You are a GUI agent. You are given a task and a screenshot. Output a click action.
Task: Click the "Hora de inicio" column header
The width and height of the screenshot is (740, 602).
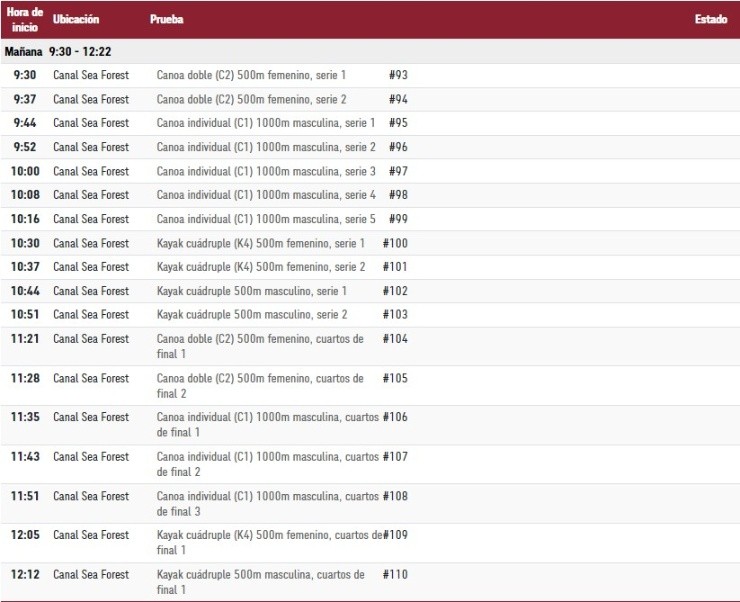(x=25, y=19)
